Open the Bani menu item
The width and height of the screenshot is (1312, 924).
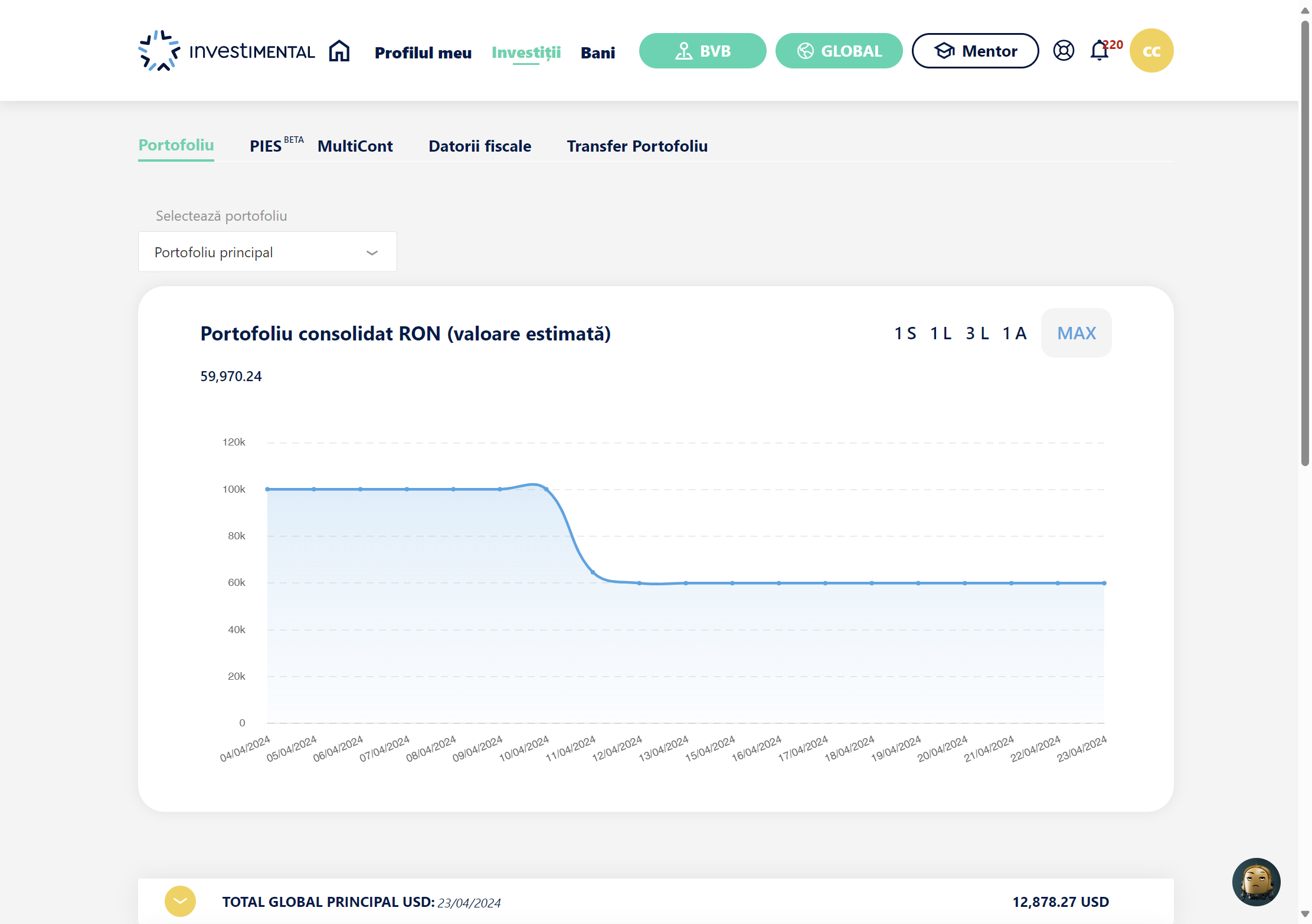[x=598, y=53]
